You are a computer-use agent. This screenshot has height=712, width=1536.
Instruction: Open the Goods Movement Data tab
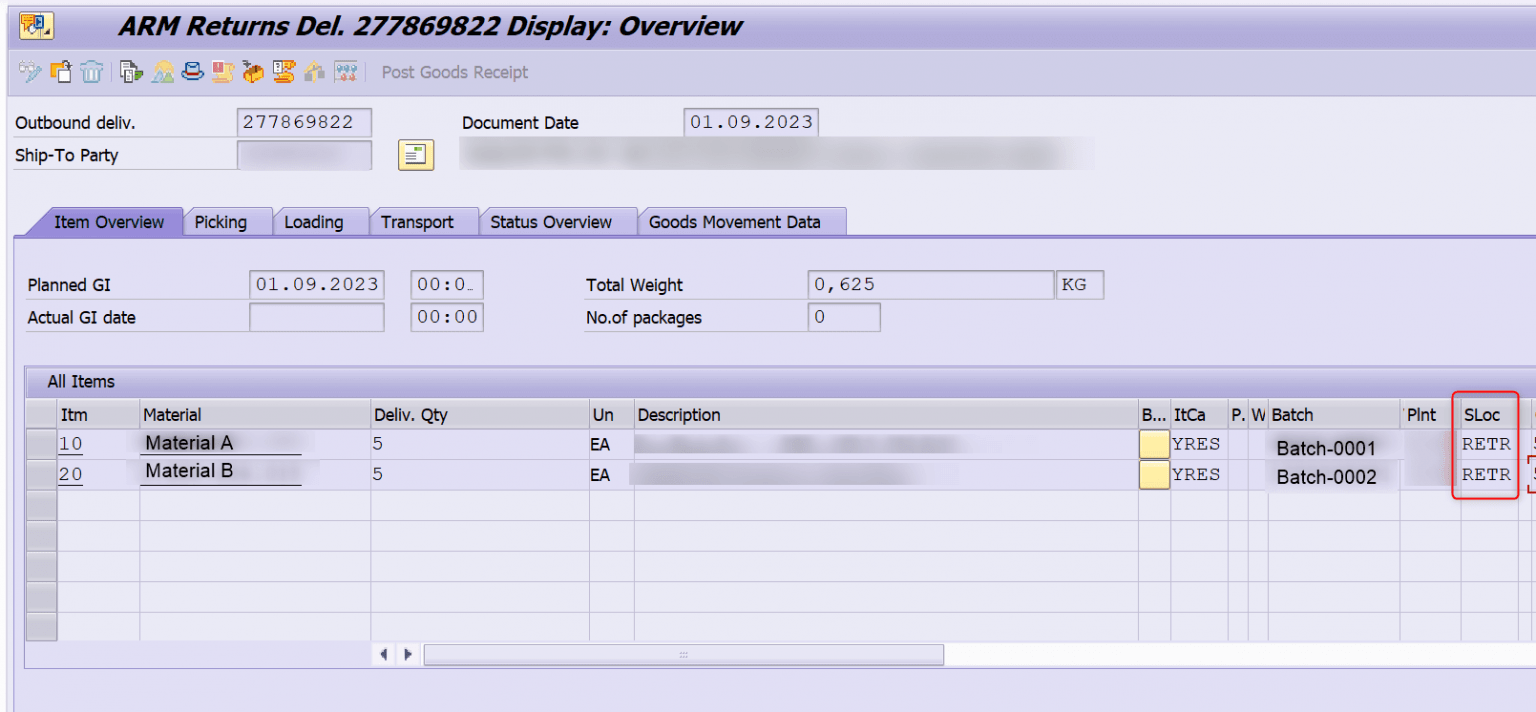(x=742, y=221)
